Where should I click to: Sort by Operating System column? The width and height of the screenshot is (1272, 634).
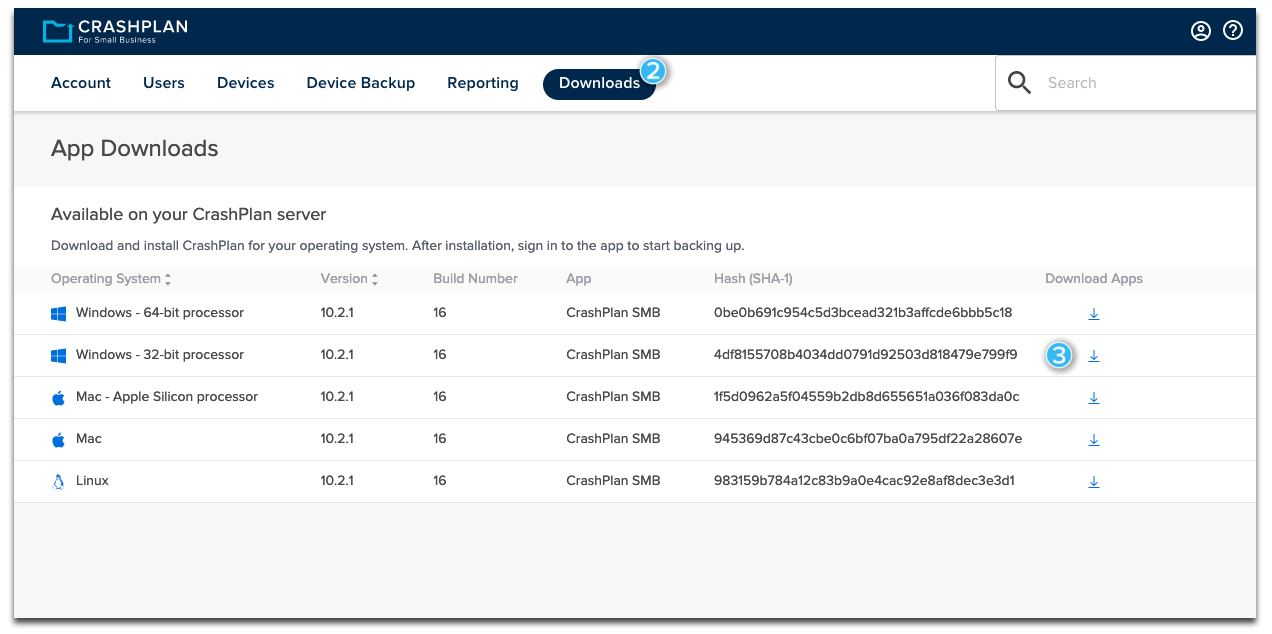pos(111,279)
